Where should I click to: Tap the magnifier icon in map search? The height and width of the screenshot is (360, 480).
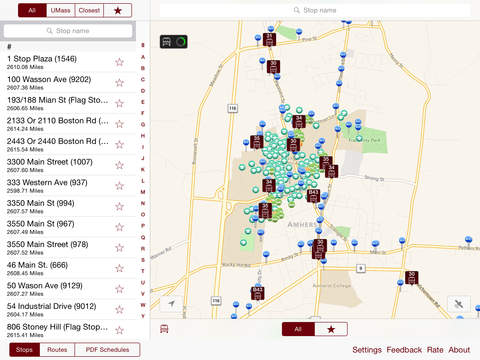click(296, 10)
